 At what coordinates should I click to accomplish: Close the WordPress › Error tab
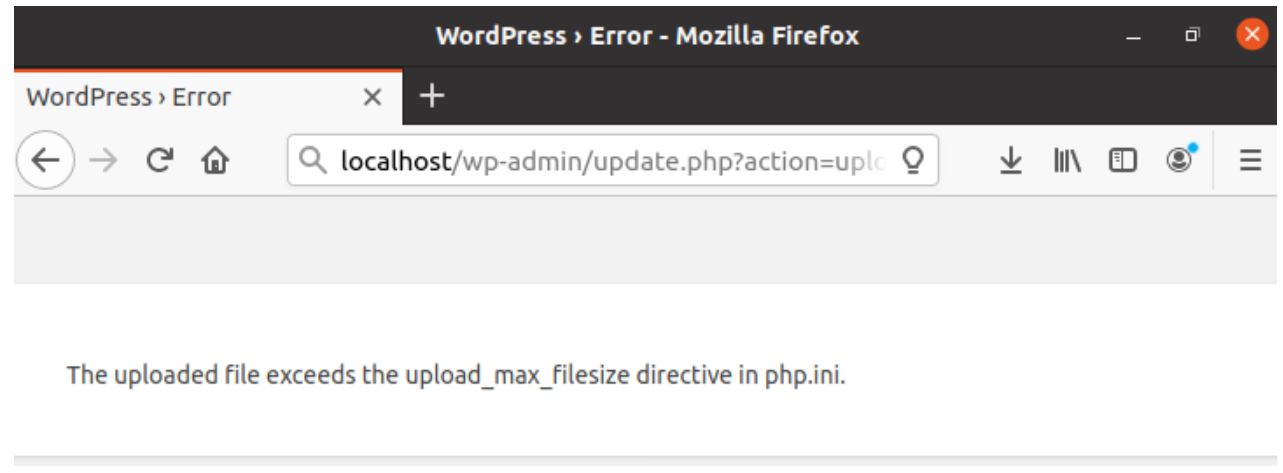[372, 97]
